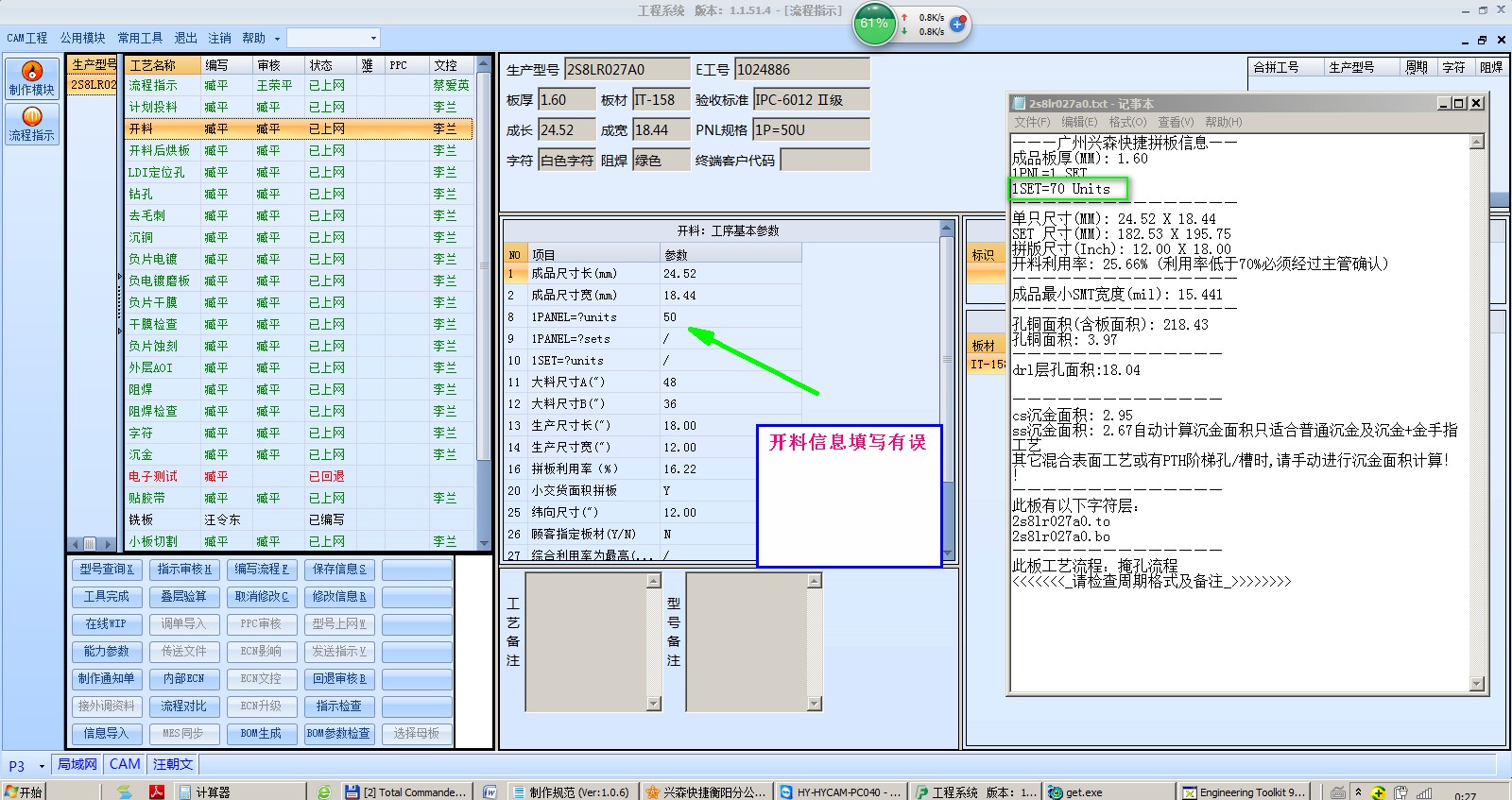1512x800 pixels.
Task: Select the 2S8LR02 model in list
Action: pyautogui.click(x=93, y=84)
